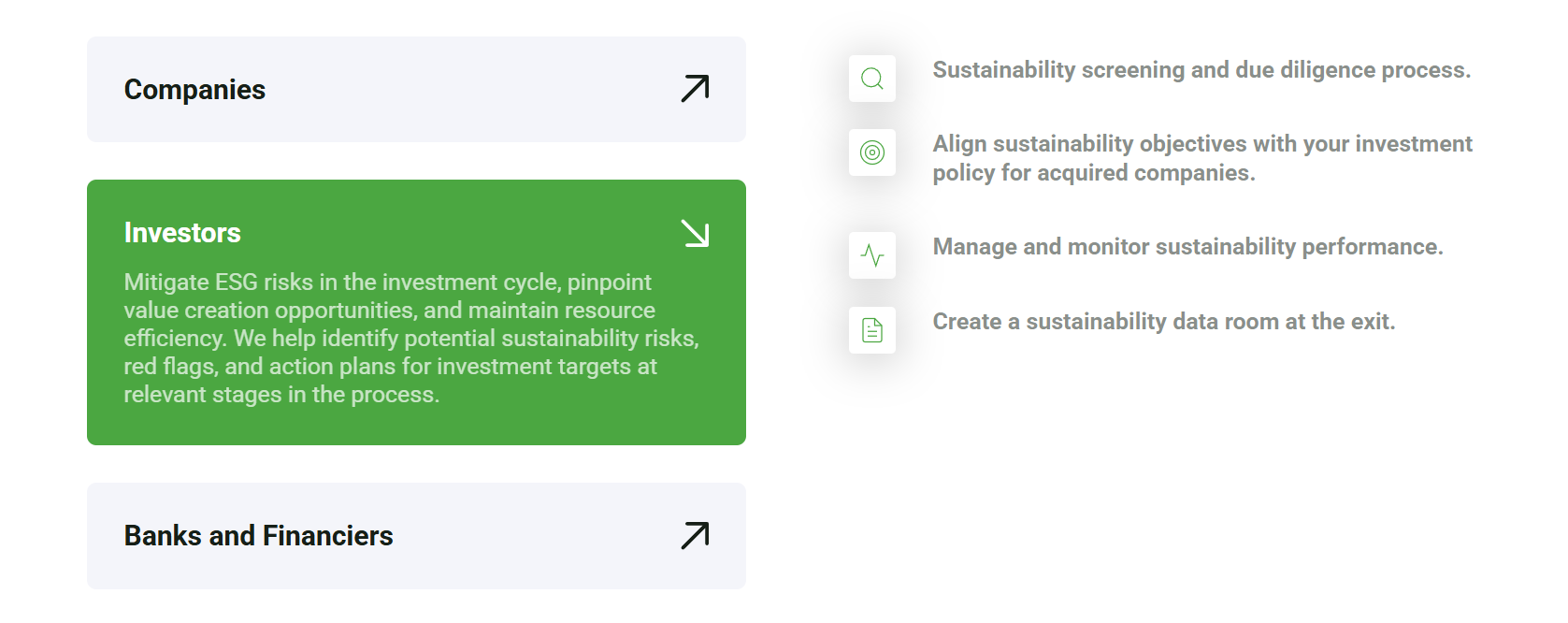This screenshot has height=623, width=1568.
Task: Click 'Manage and monitor sustainability performance' text
Action: (x=1187, y=247)
